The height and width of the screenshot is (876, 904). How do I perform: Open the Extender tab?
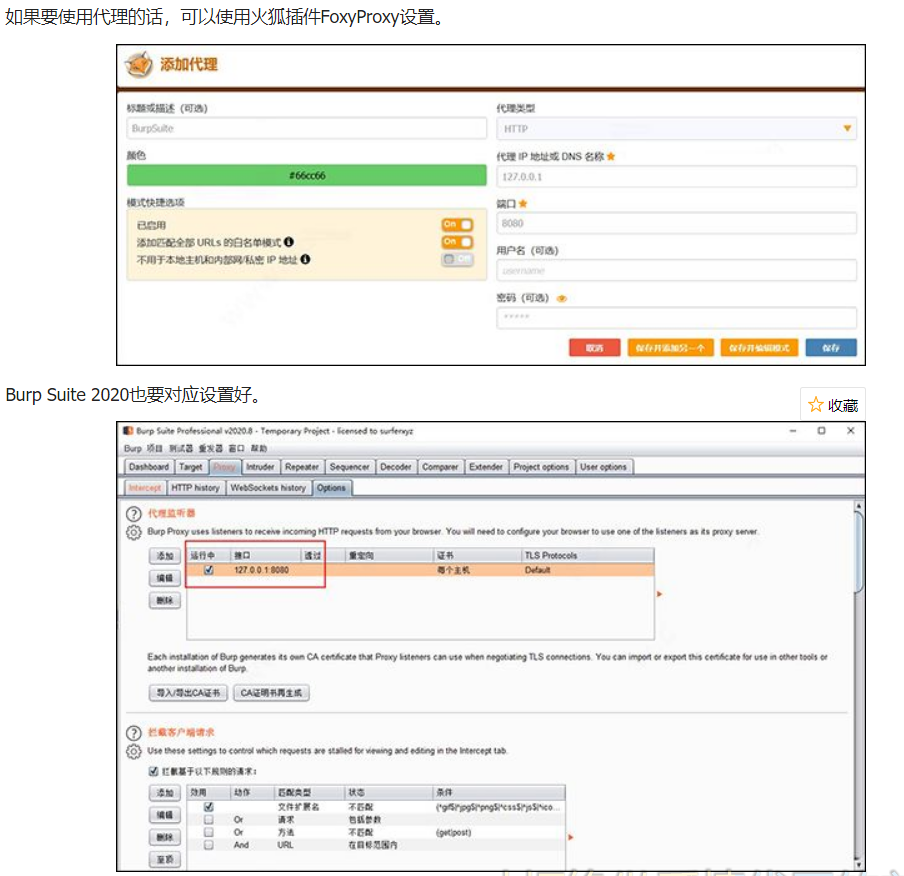click(486, 467)
